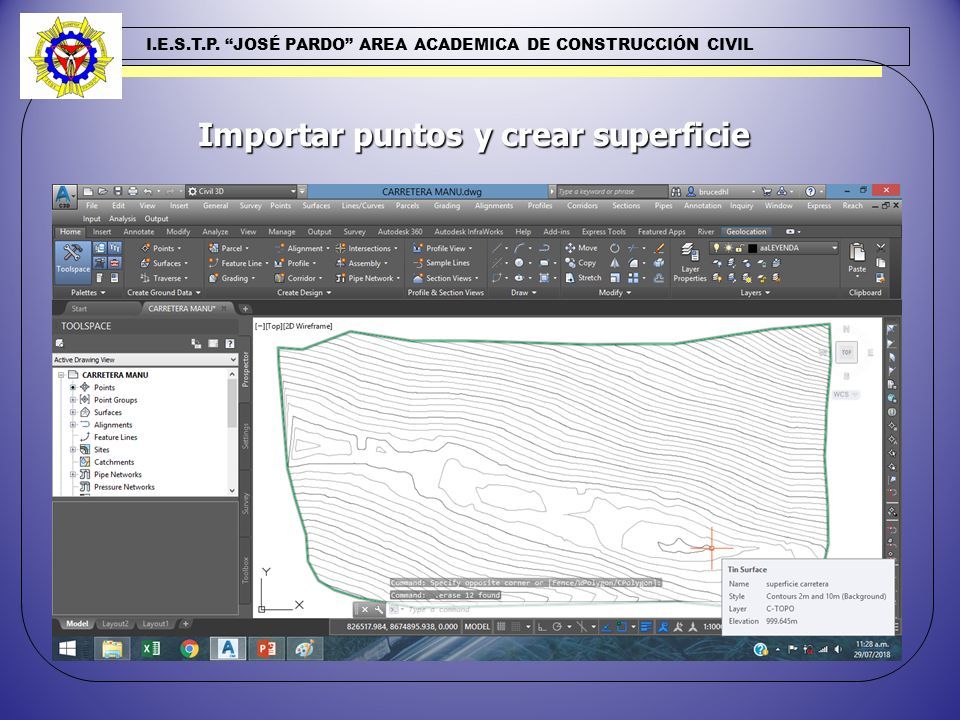Open the Surfaces menu in menu bar
Screen dimensions: 960x720
(316, 206)
